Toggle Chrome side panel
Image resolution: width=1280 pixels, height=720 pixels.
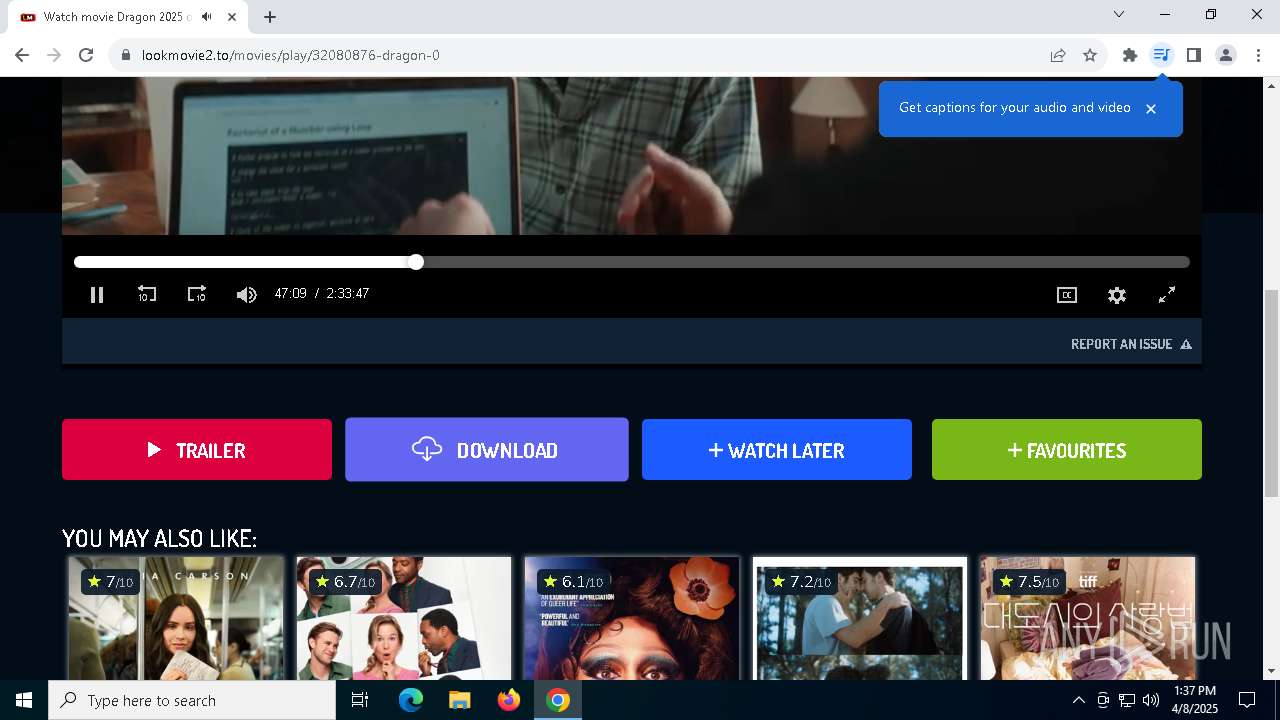1194,55
